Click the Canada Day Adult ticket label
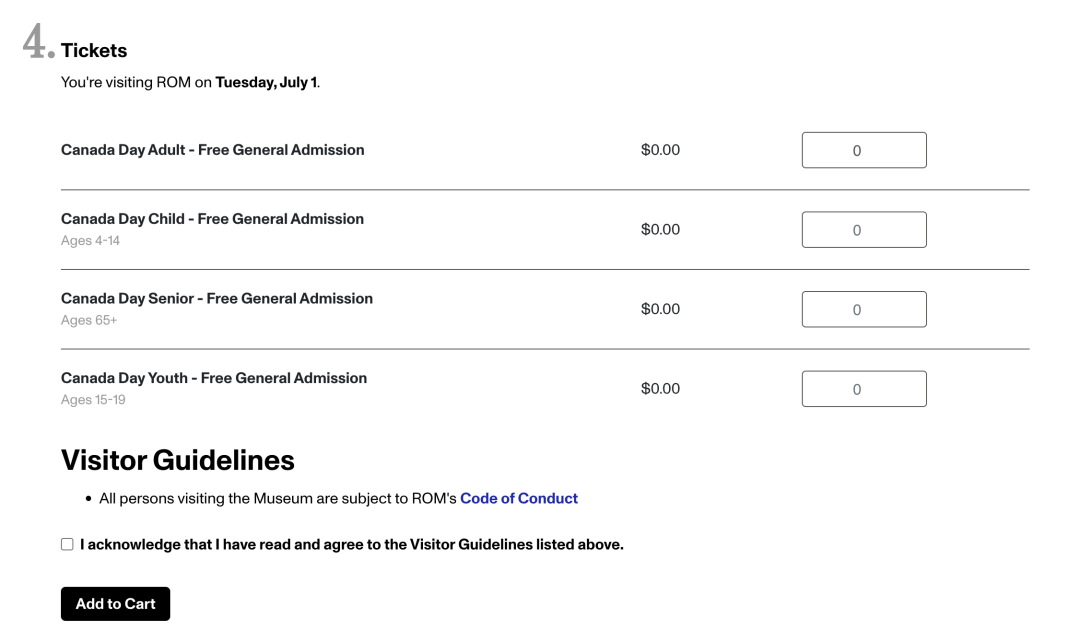This screenshot has height=630, width=1080. coord(212,150)
